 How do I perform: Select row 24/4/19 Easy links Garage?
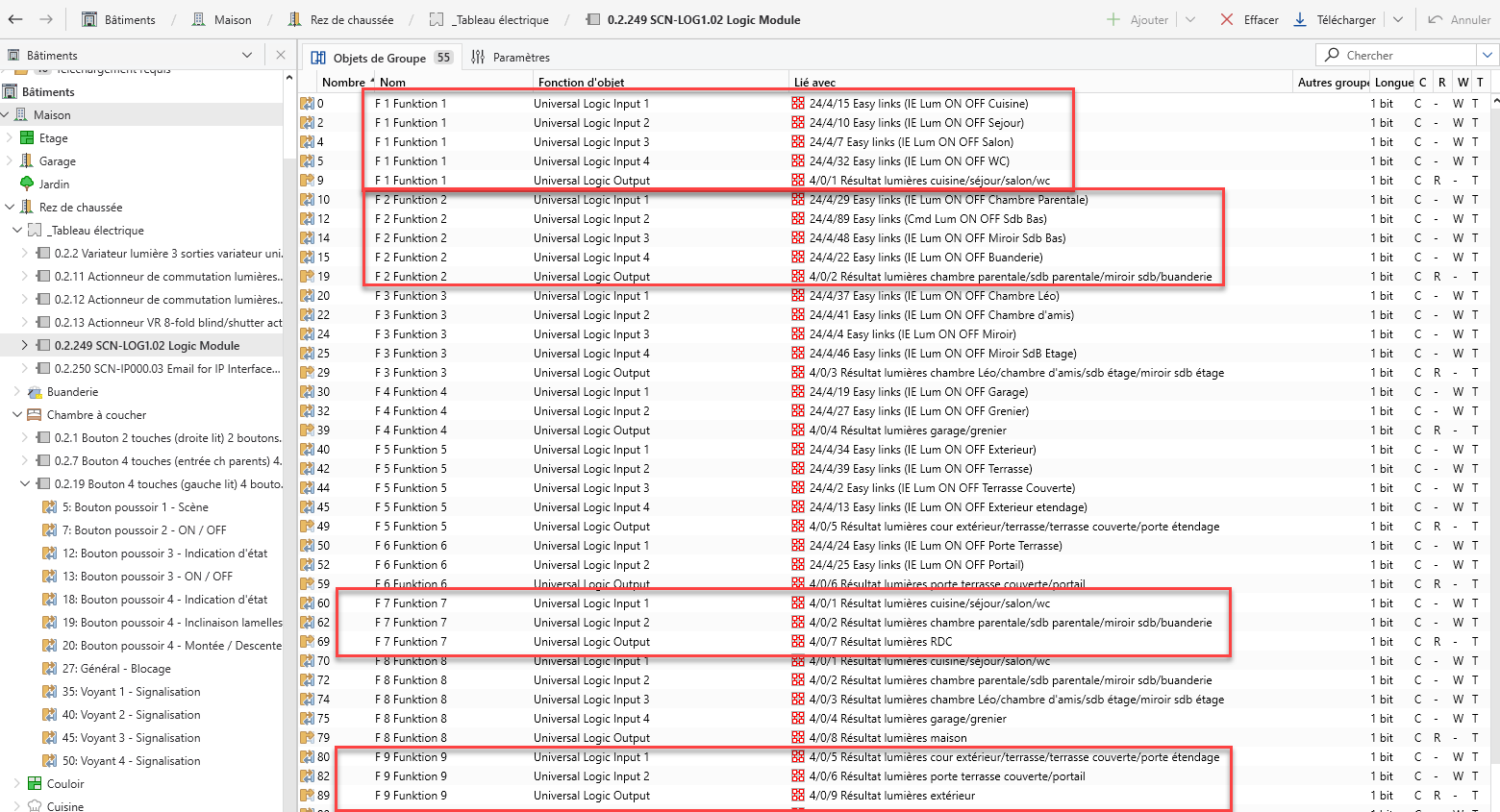[894, 392]
